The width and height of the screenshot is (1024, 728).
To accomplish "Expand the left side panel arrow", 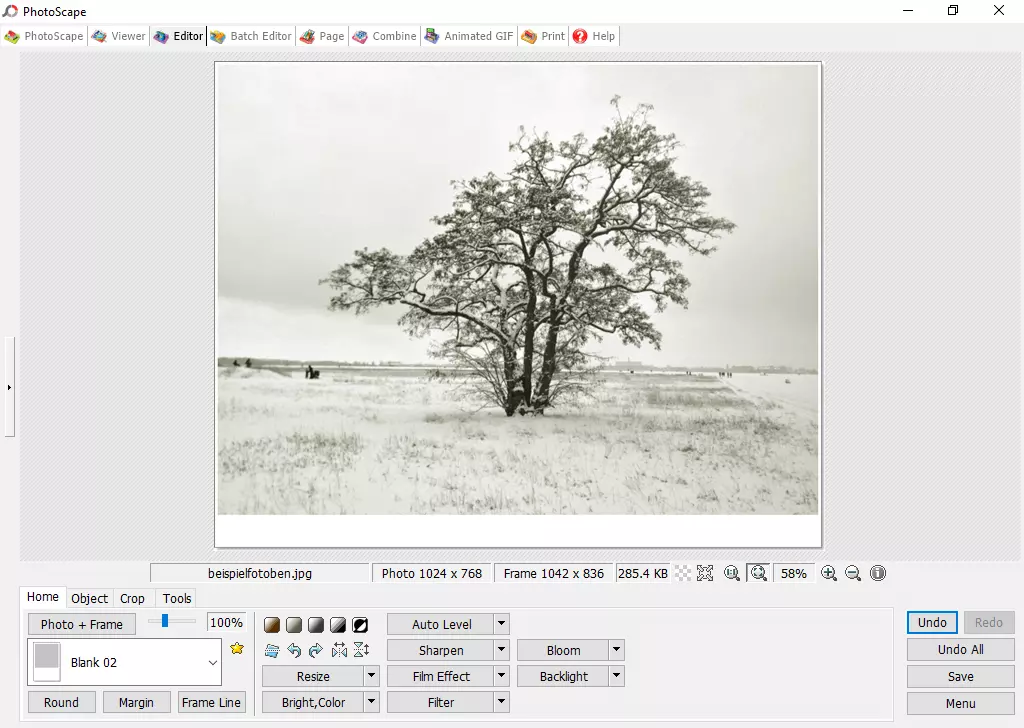I will [x=9, y=387].
